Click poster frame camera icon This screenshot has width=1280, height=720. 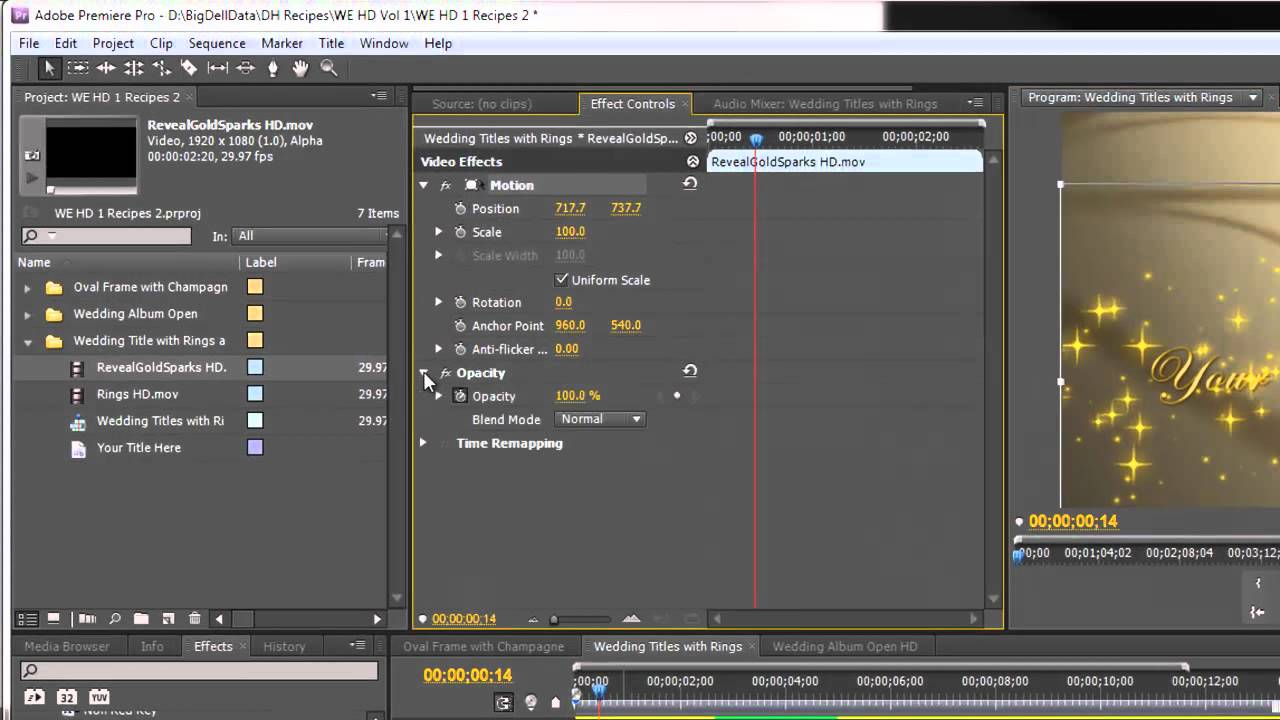(32, 156)
